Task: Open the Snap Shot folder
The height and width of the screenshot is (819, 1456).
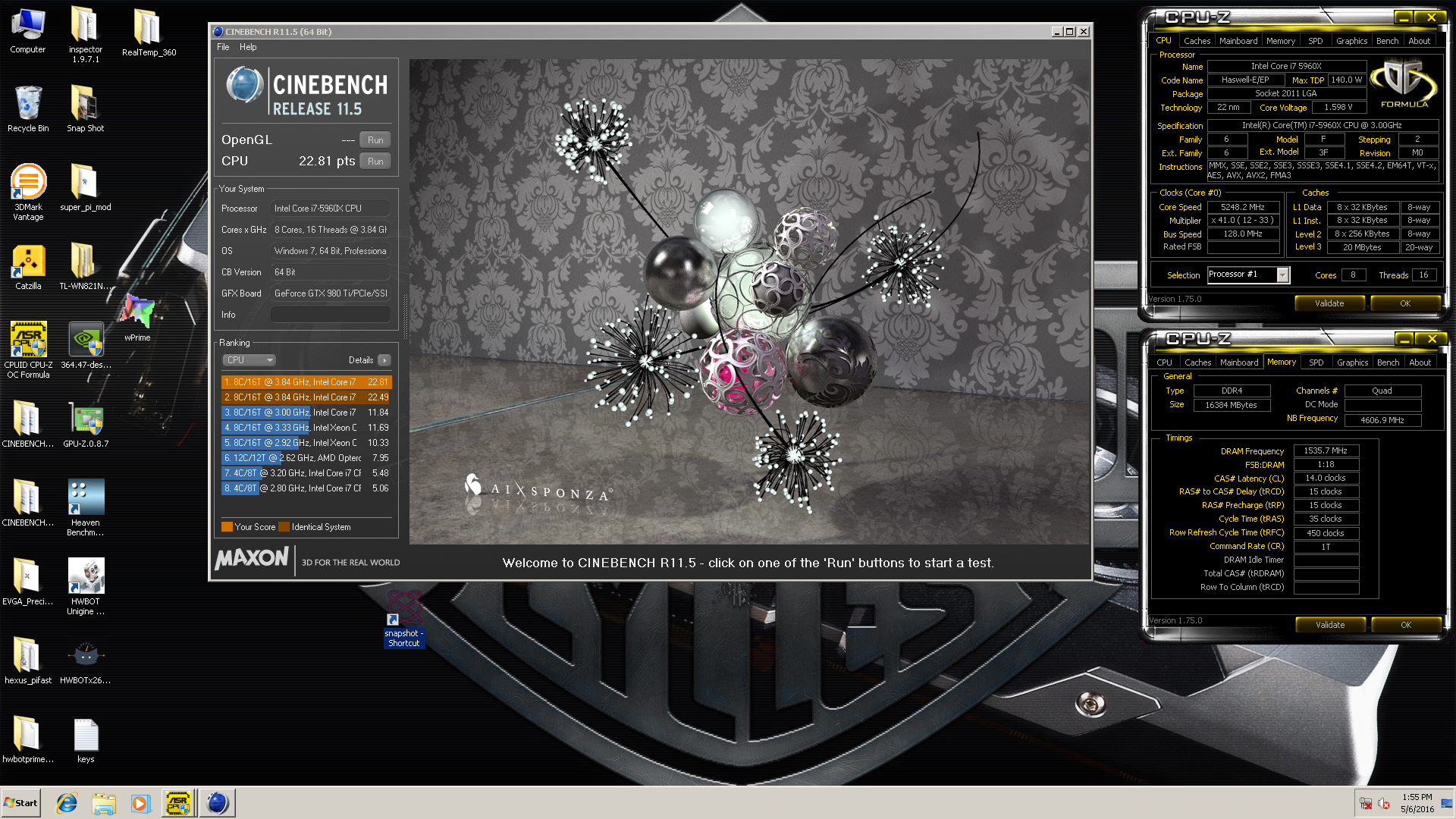Action: coord(85,109)
